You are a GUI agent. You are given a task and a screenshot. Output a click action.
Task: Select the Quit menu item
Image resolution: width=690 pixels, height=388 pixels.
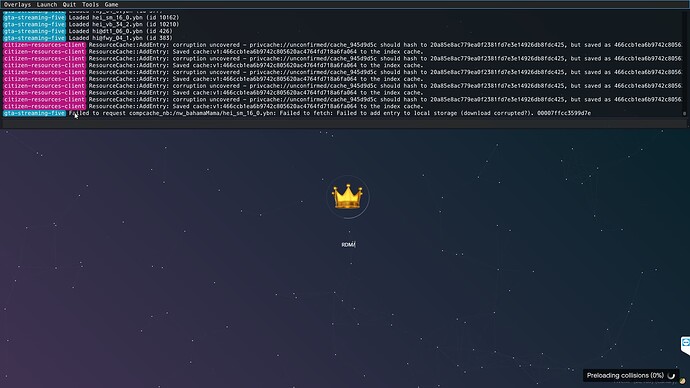pyautogui.click(x=69, y=4)
